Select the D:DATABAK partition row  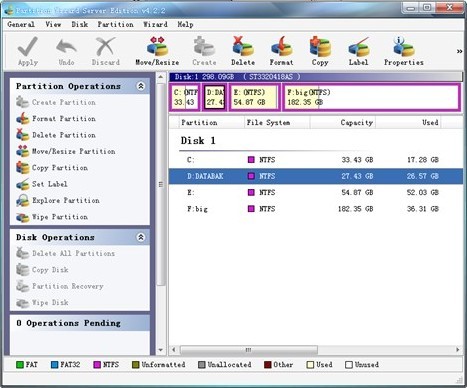tap(316, 176)
